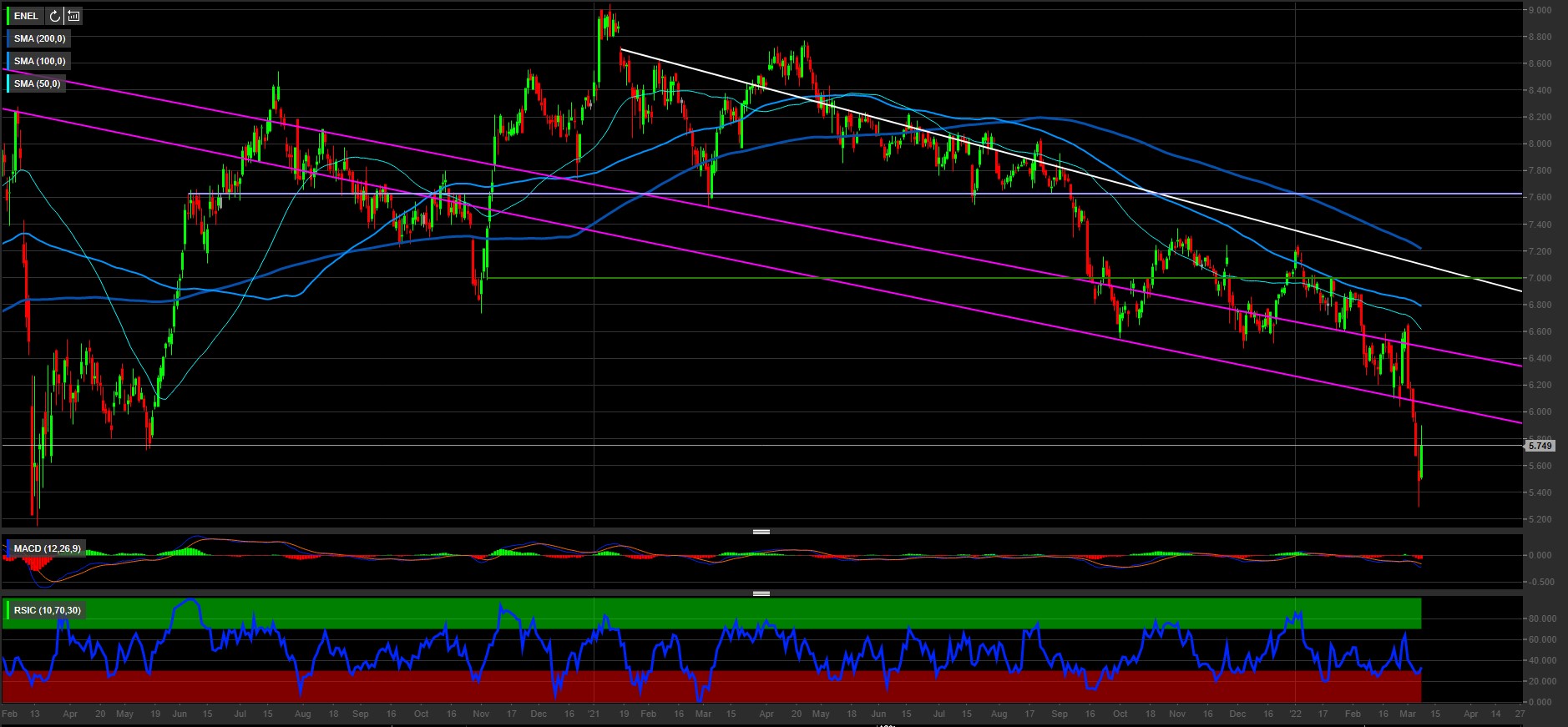
Task: Select the lavender horizontal line at 7.600
Action: (835, 194)
